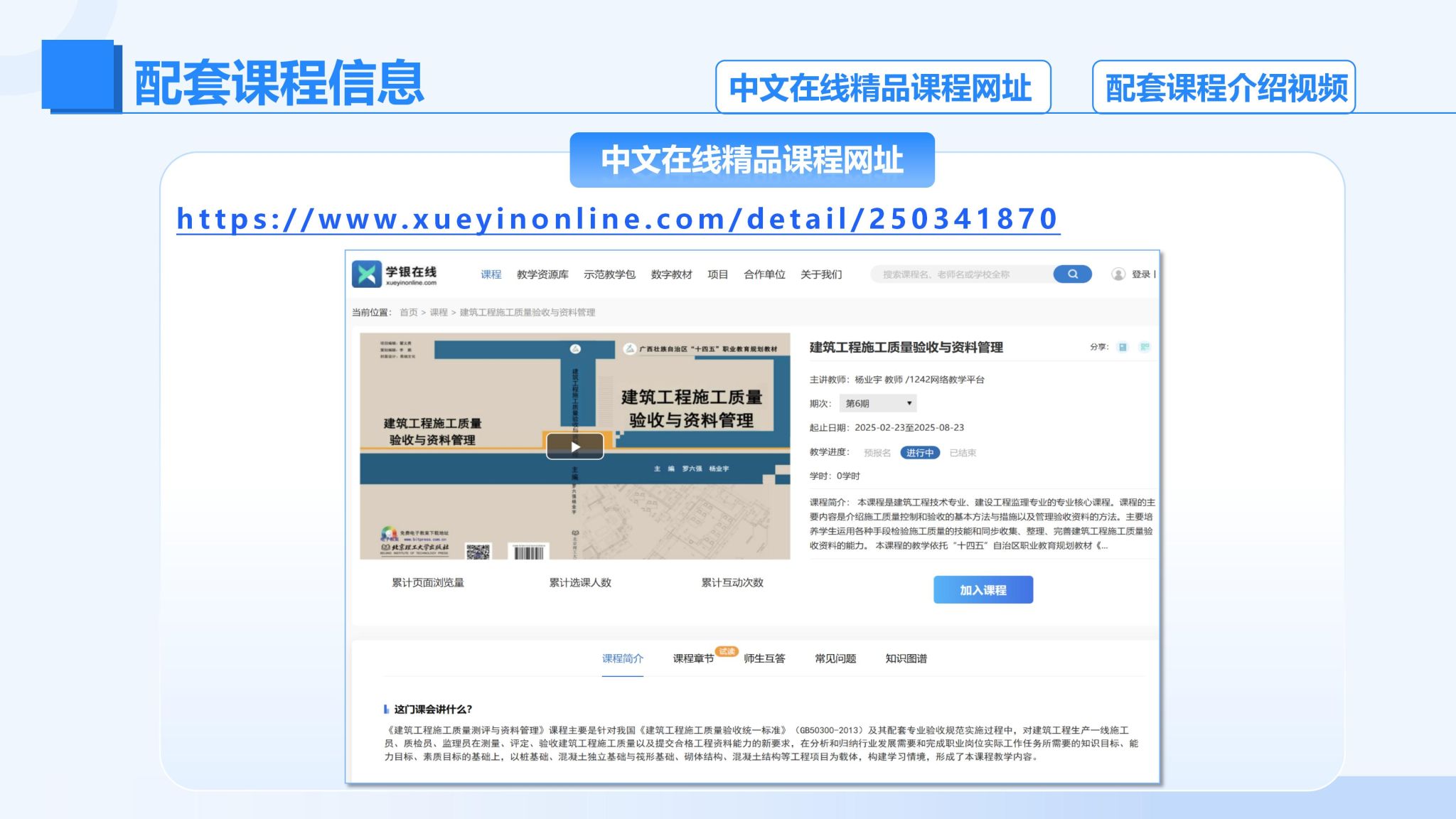Click the search magnifier icon button
The image size is (1456, 819).
tap(1072, 274)
